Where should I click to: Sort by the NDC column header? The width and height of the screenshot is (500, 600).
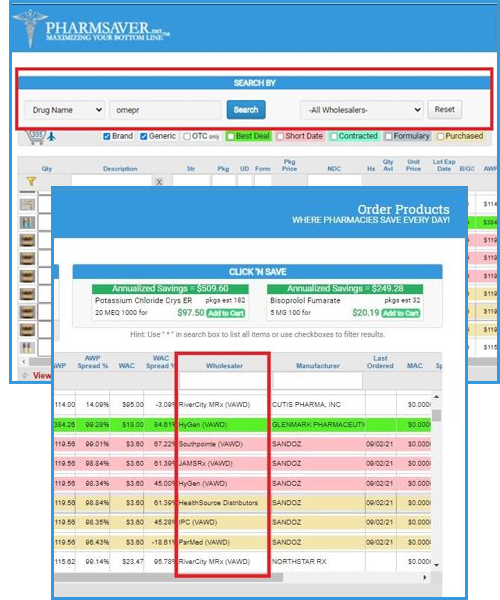(334, 169)
